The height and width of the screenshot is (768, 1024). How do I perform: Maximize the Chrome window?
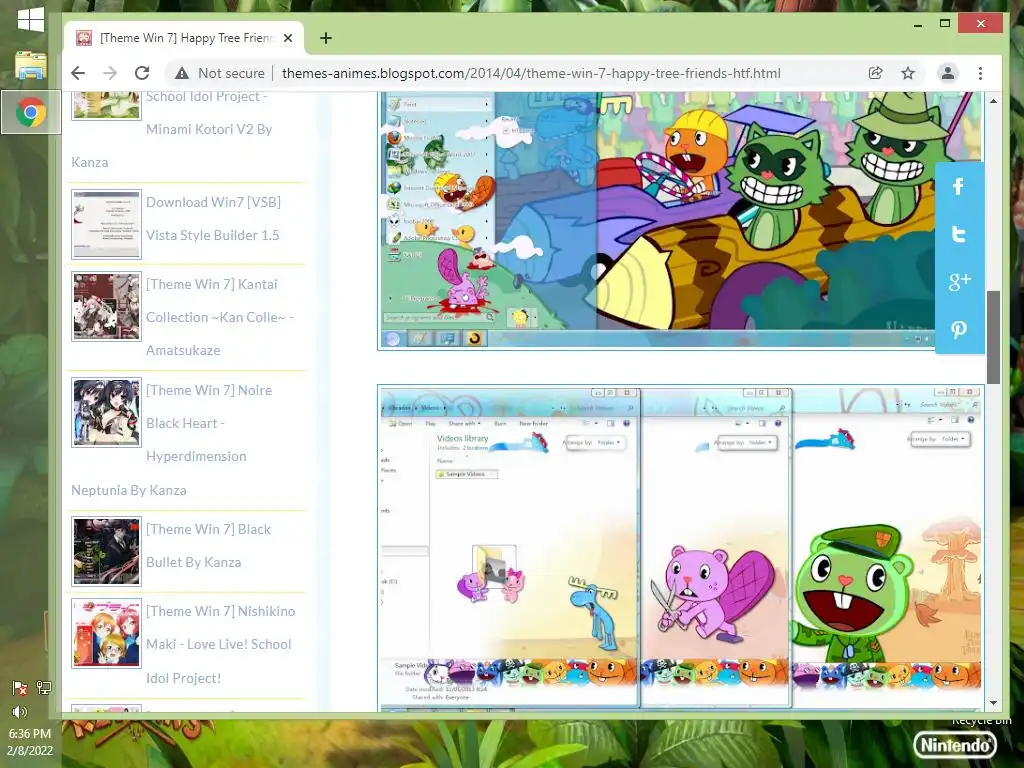point(944,24)
